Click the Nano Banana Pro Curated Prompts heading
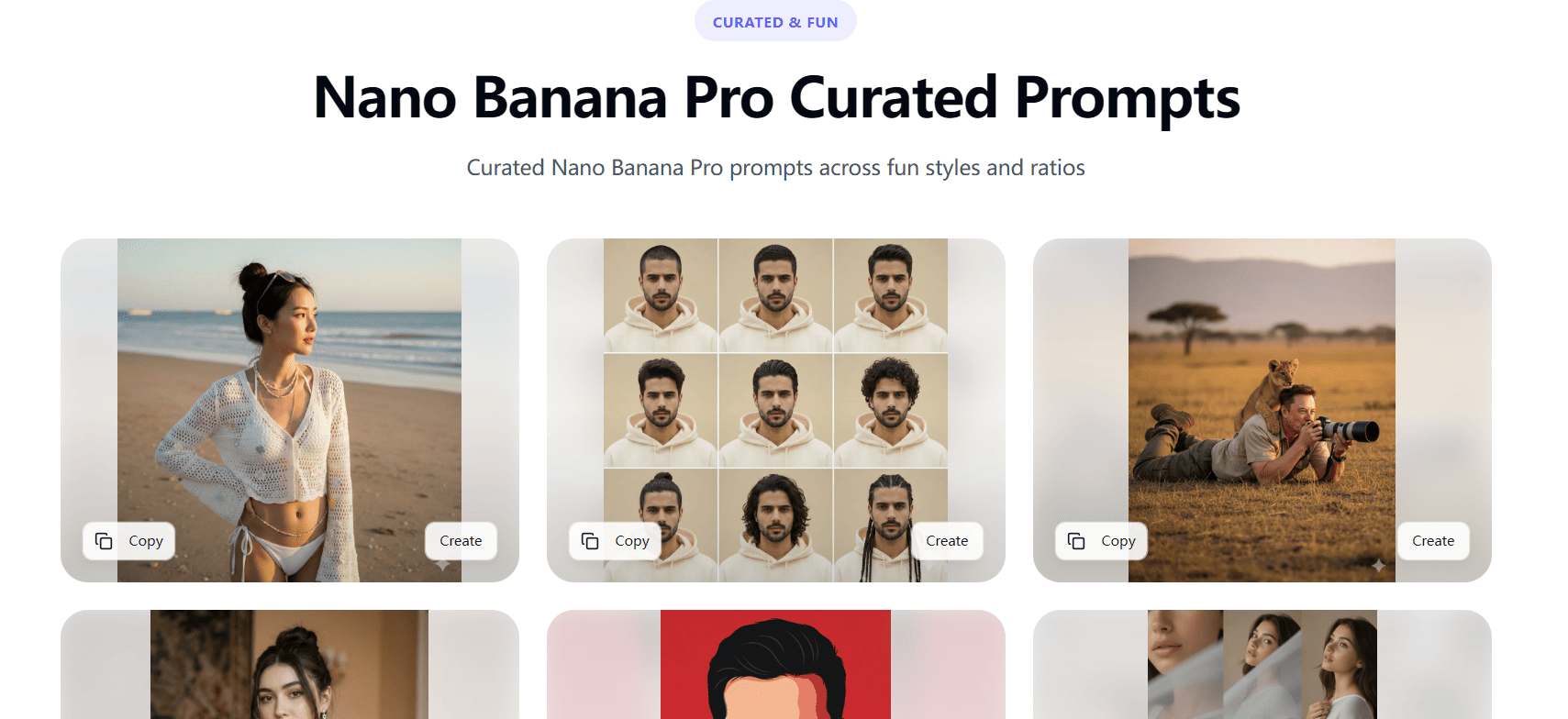 [x=776, y=98]
